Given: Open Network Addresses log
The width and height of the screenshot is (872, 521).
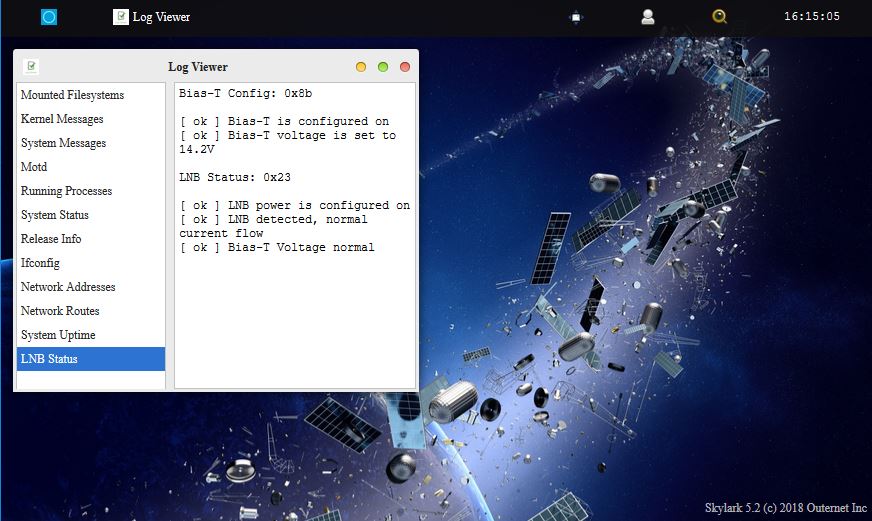Looking at the screenshot, I should click(x=91, y=287).
